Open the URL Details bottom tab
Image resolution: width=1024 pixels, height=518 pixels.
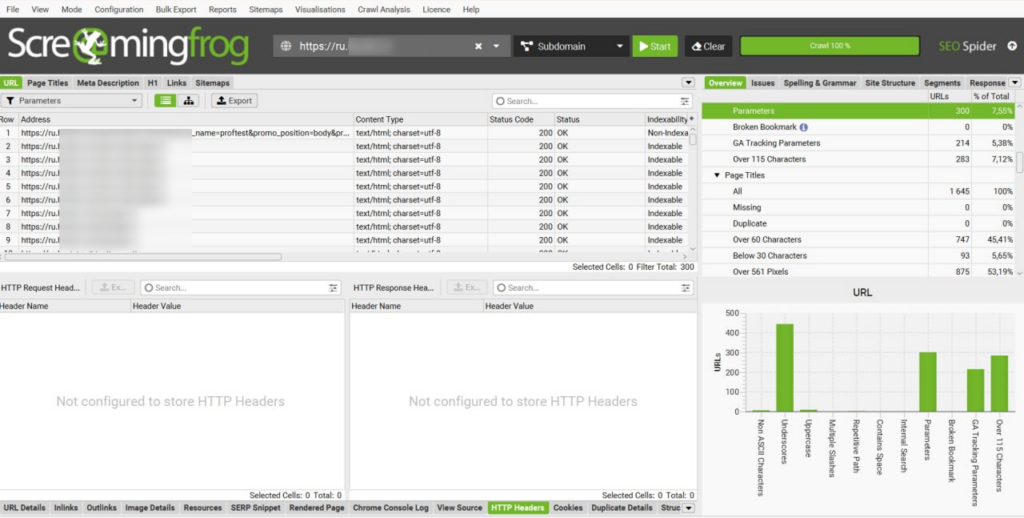point(24,508)
